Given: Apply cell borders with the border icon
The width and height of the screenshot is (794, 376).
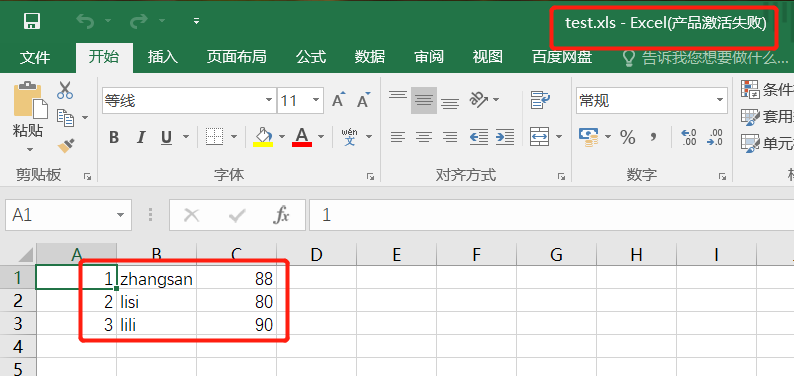Looking at the screenshot, I should pos(215,137).
